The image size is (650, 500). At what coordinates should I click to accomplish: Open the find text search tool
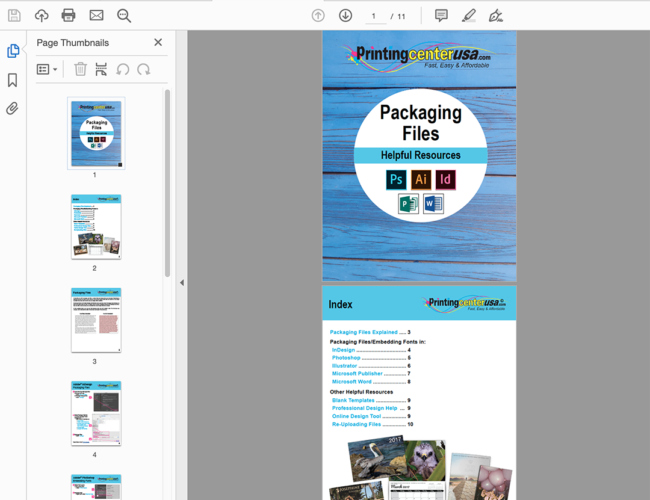point(124,15)
